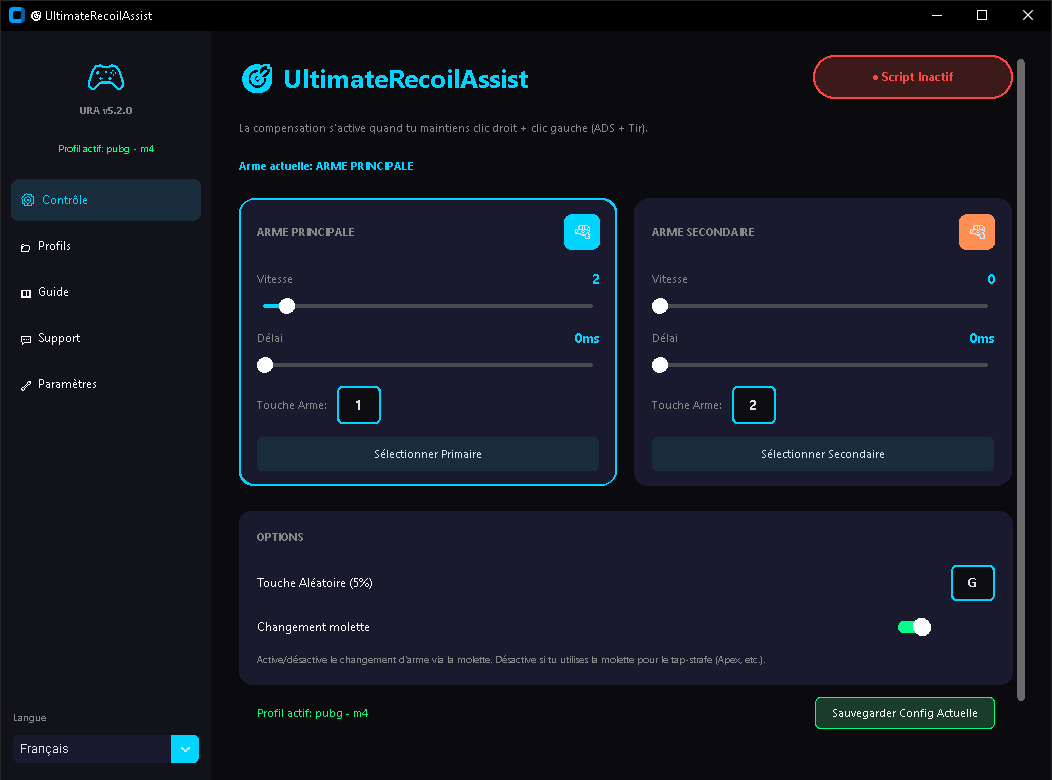The height and width of the screenshot is (780, 1052).
Task: Click the vertical scrollbar on the right
Action: pos(1020,380)
